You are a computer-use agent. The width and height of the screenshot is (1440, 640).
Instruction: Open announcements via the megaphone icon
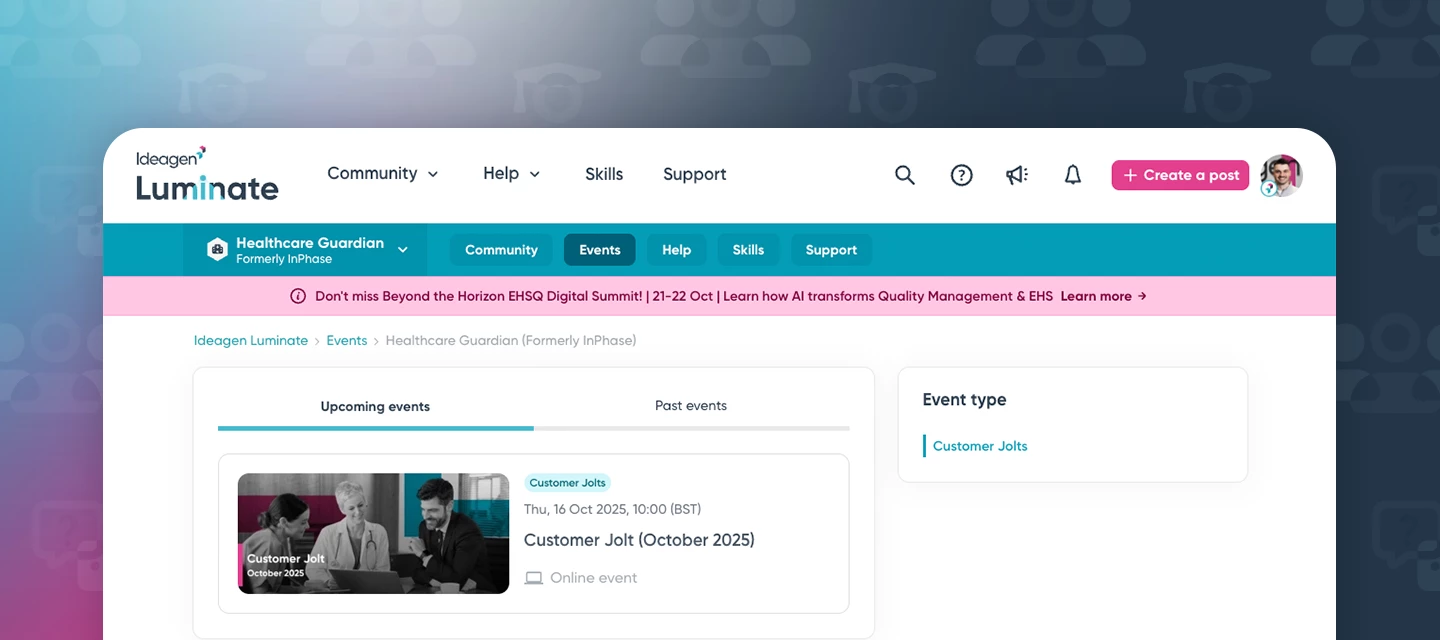[x=1016, y=174]
